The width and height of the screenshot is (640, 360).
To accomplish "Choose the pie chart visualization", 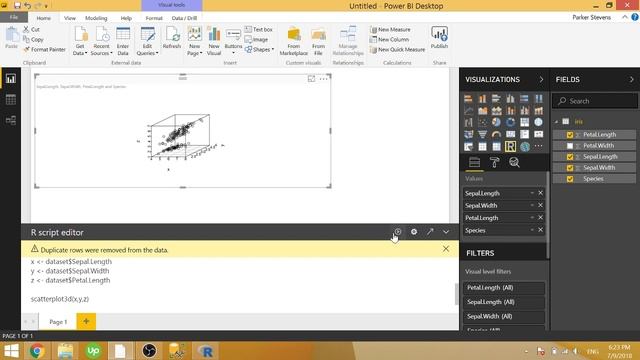I will click(496, 122).
